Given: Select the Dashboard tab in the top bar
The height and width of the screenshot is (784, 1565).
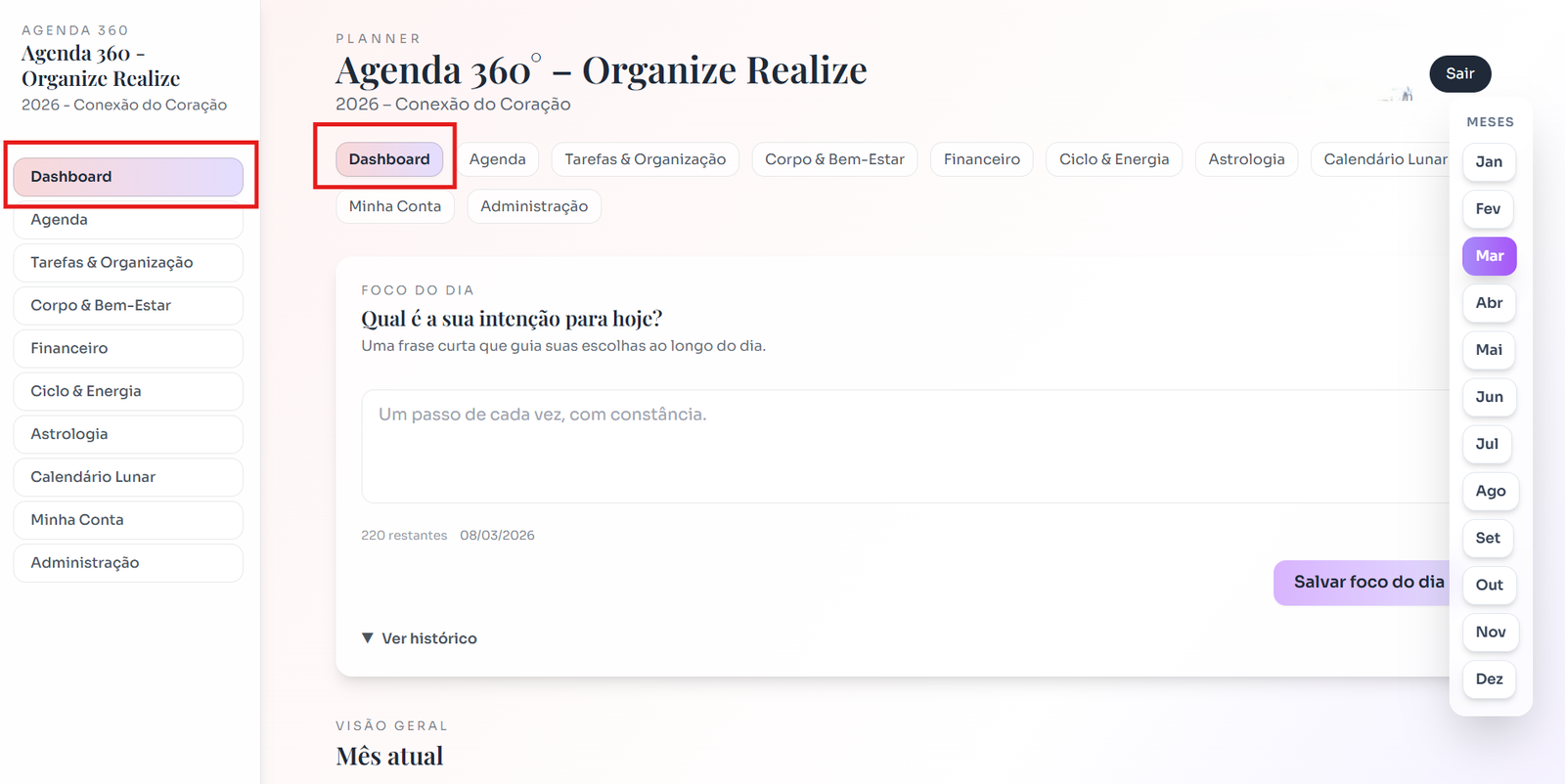Looking at the screenshot, I should [389, 159].
